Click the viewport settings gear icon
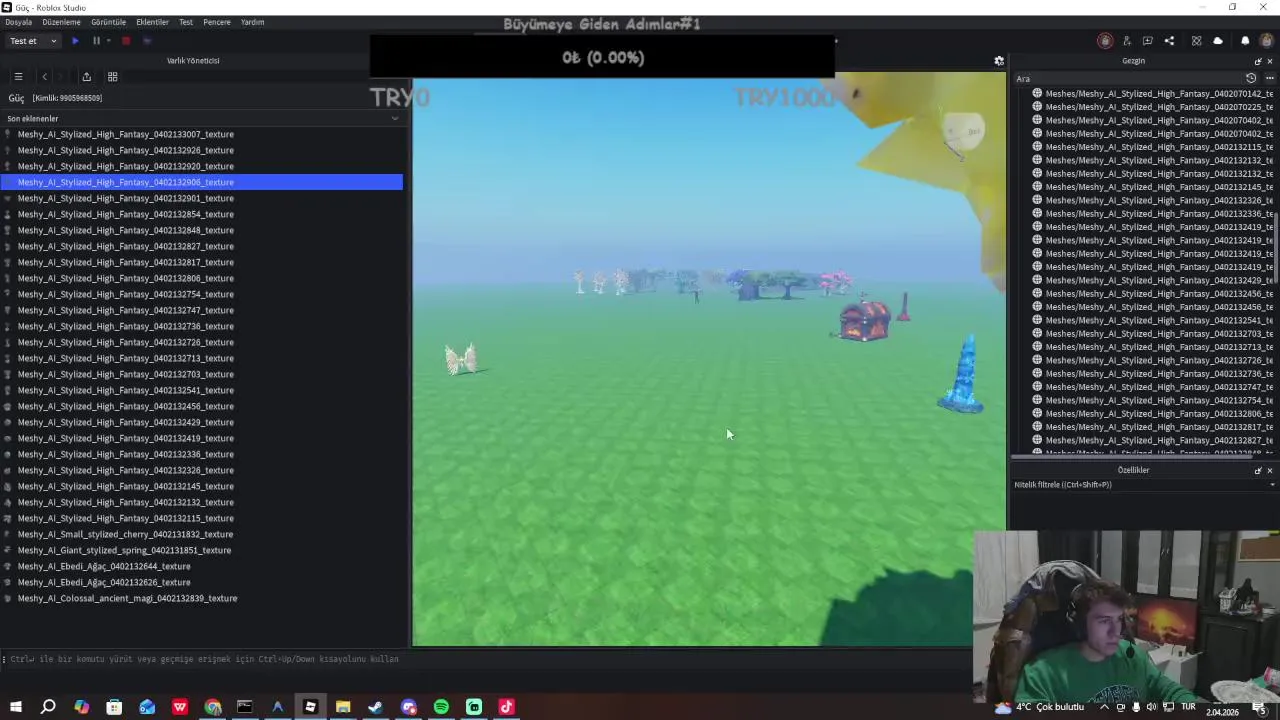1280x720 pixels. (999, 61)
